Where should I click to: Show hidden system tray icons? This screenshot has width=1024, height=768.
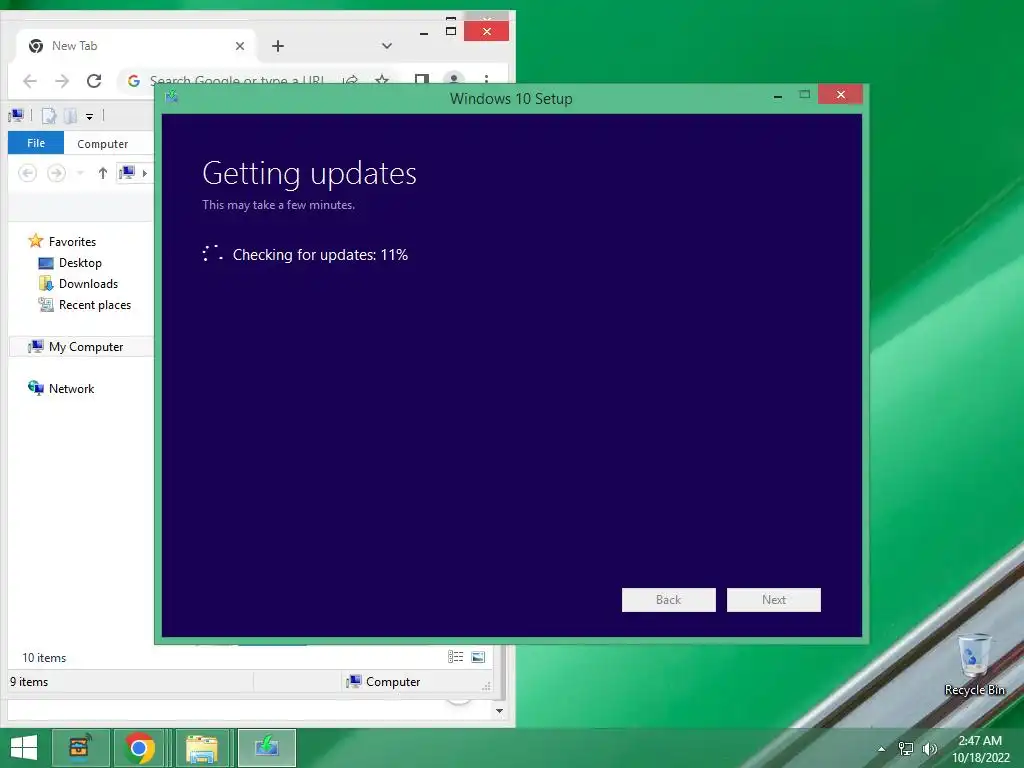pyautogui.click(x=882, y=749)
